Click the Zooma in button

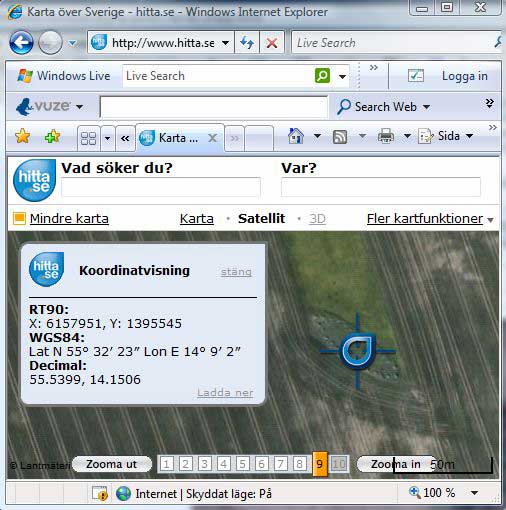coord(396,464)
